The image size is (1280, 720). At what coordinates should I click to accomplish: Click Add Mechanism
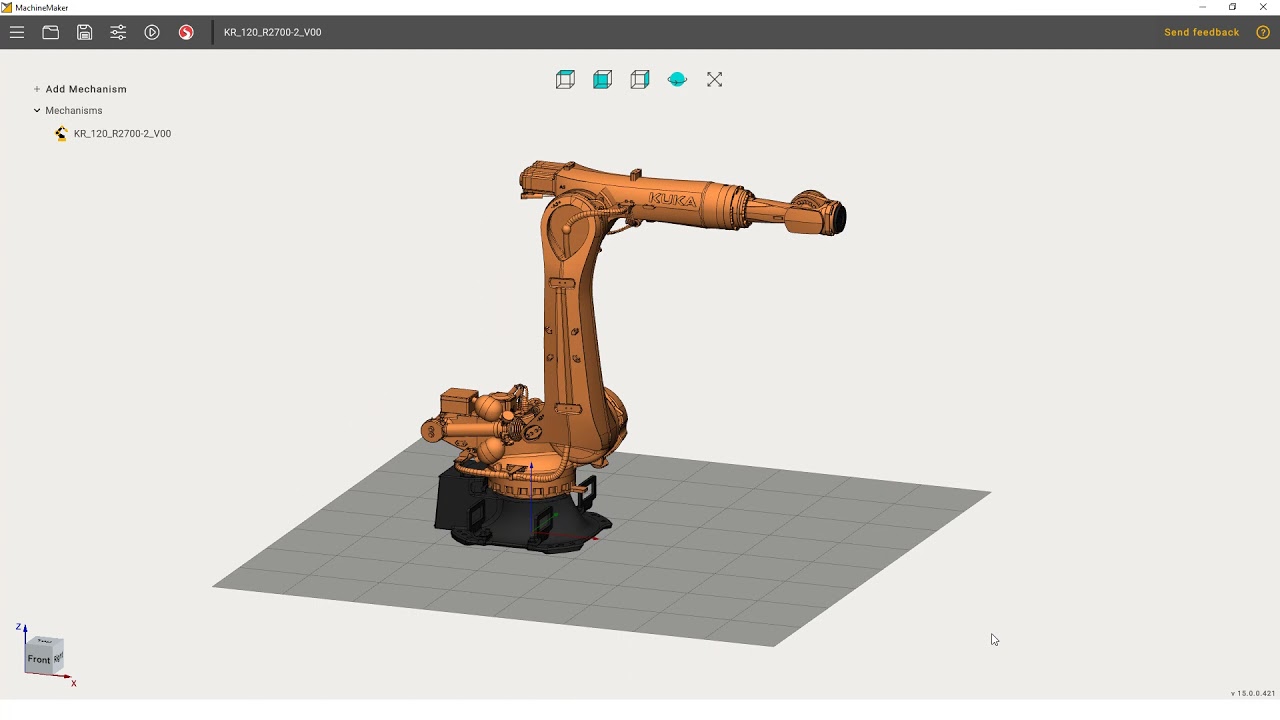point(80,89)
